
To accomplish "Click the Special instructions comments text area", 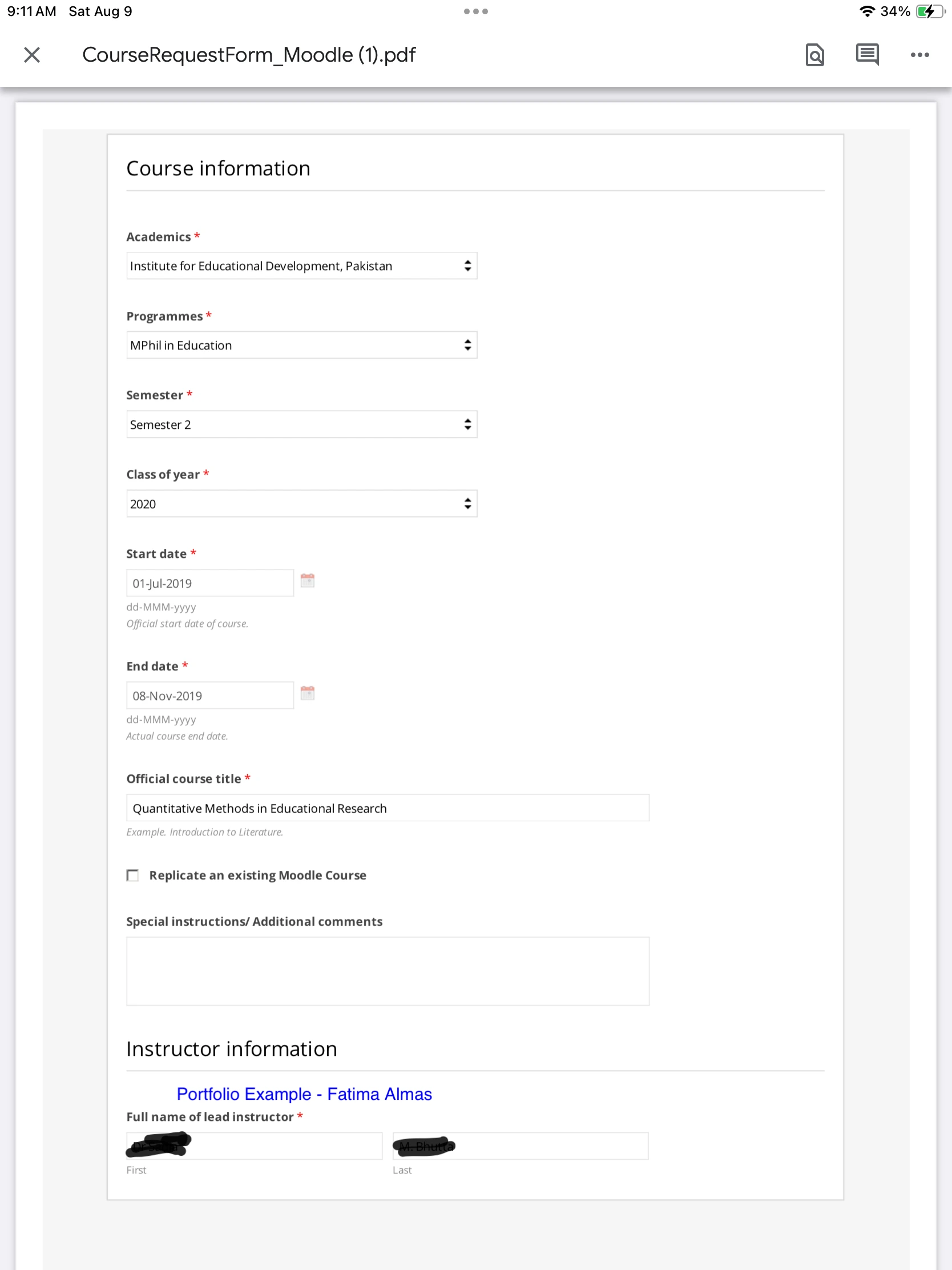I will (x=388, y=971).
